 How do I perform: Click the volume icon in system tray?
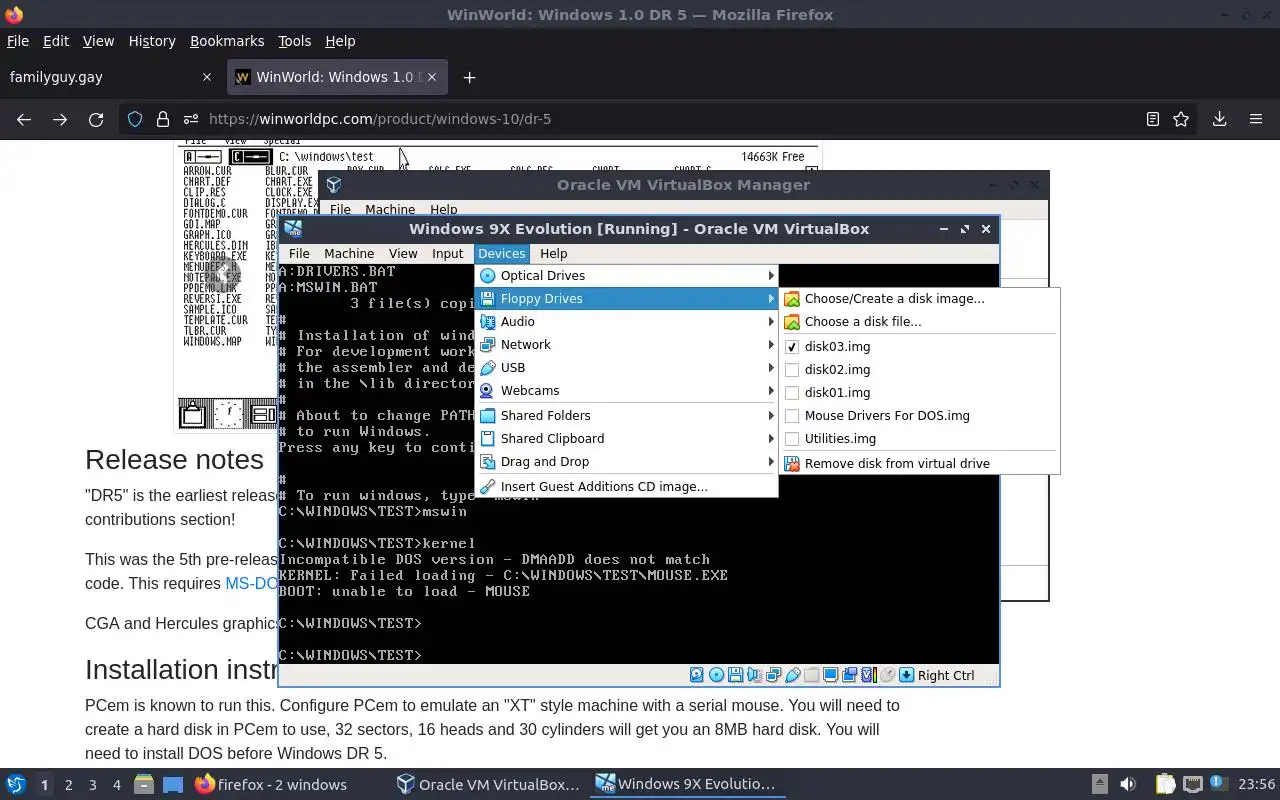1128,785
